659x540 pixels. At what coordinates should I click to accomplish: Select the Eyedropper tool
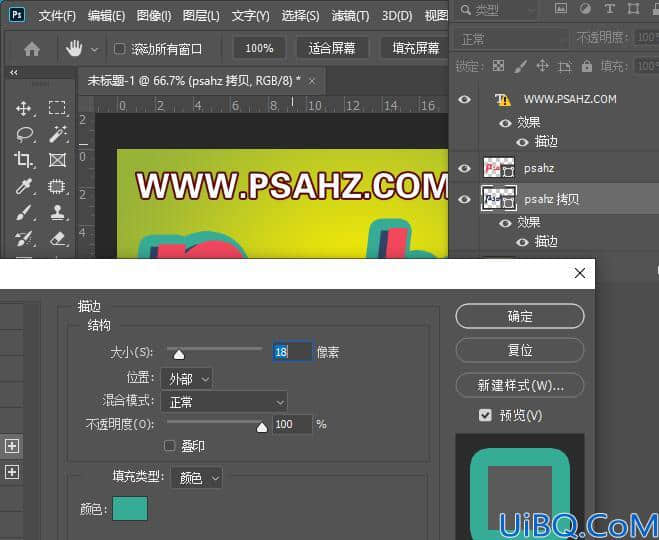coord(24,187)
